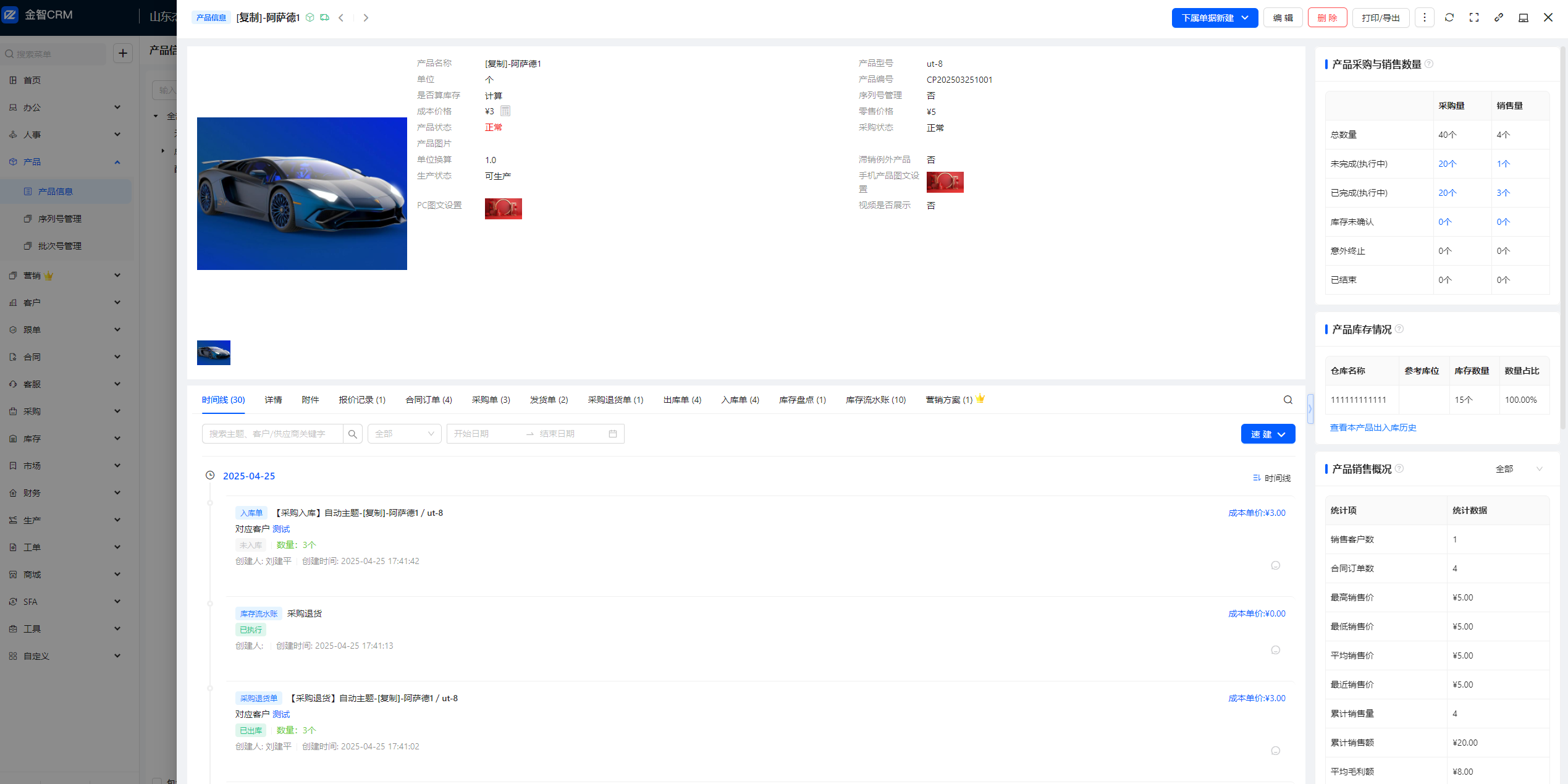Switch to the 详情 tab
Image resolution: width=1568 pixels, height=784 pixels.
tap(273, 400)
